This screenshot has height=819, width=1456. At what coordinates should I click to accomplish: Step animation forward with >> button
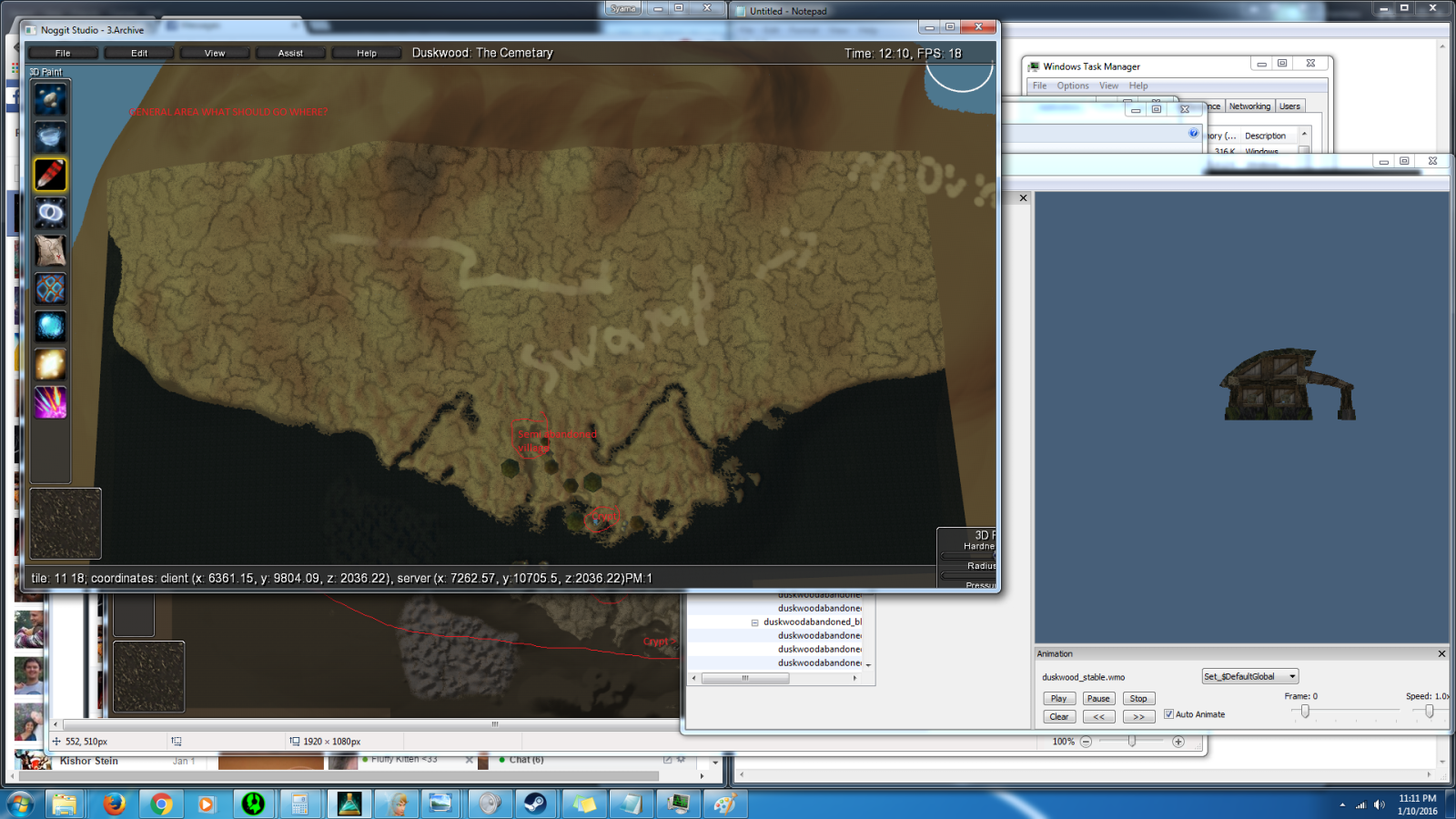1138,717
